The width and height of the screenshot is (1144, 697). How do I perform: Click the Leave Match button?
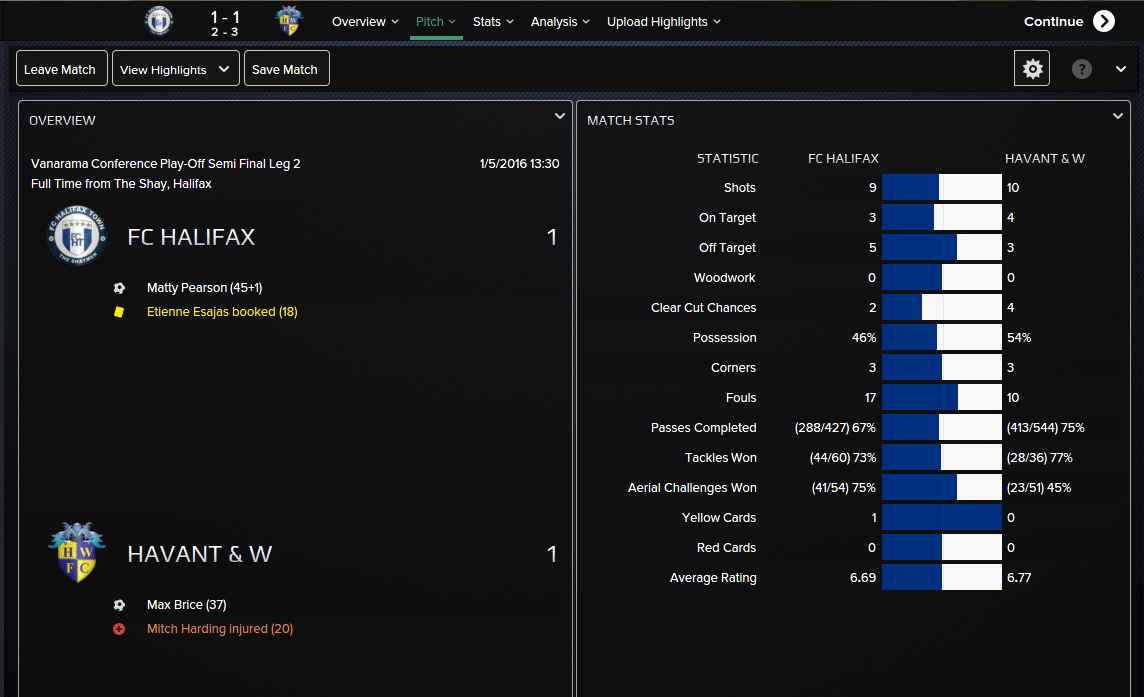pos(62,69)
